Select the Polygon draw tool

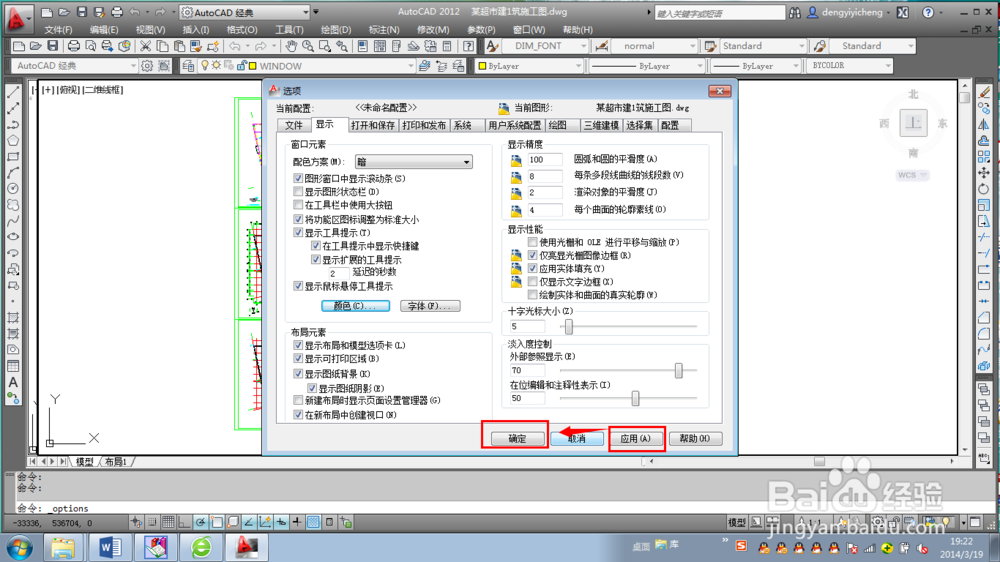(13, 140)
